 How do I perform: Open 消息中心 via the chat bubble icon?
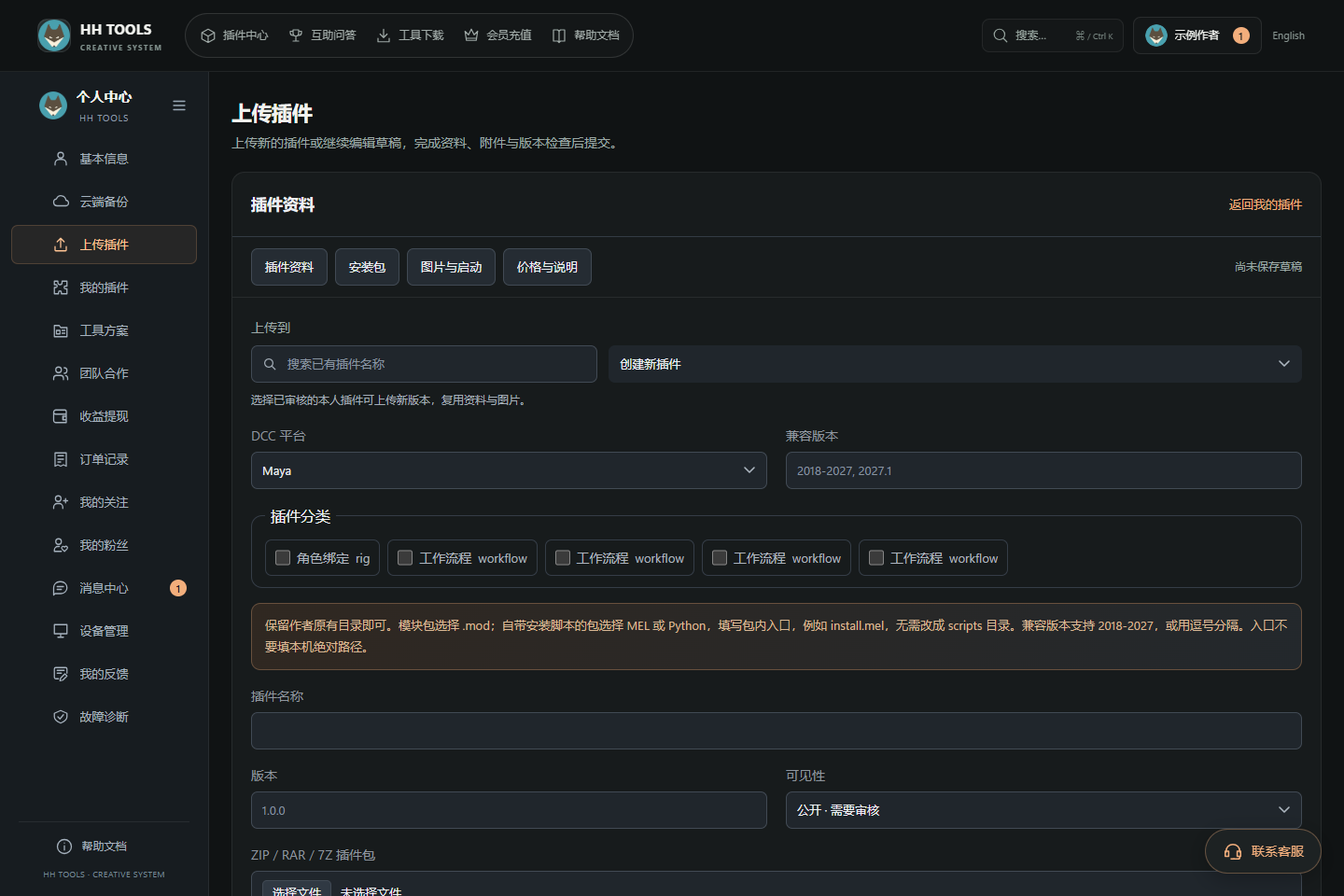[61, 588]
